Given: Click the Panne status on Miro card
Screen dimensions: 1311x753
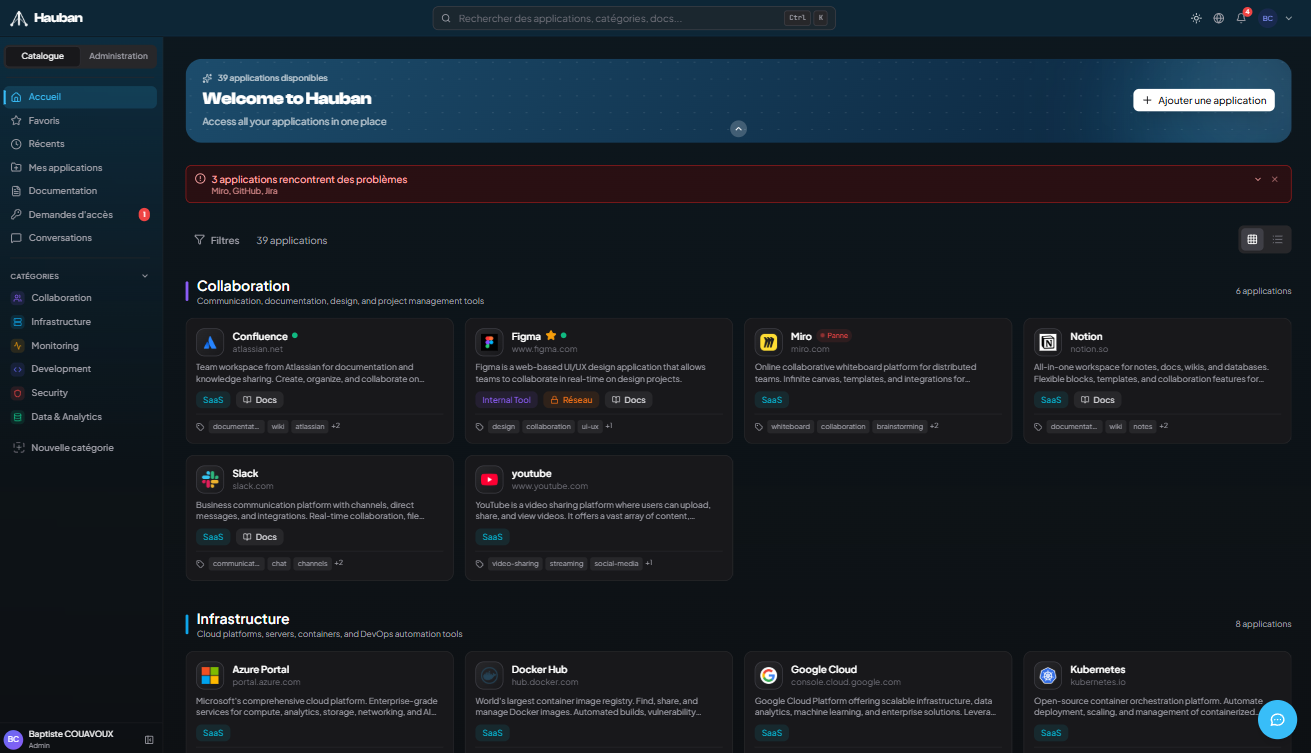Looking at the screenshot, I should point(834,336).
